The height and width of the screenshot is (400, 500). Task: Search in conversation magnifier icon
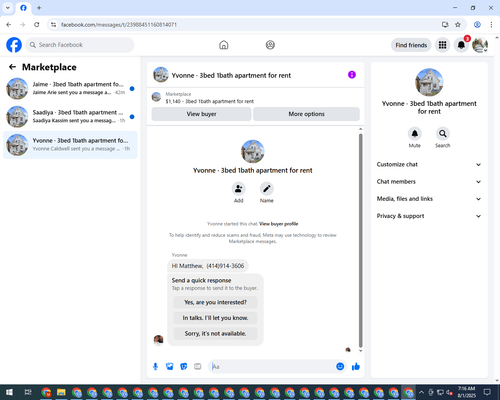tap(443, 134)
